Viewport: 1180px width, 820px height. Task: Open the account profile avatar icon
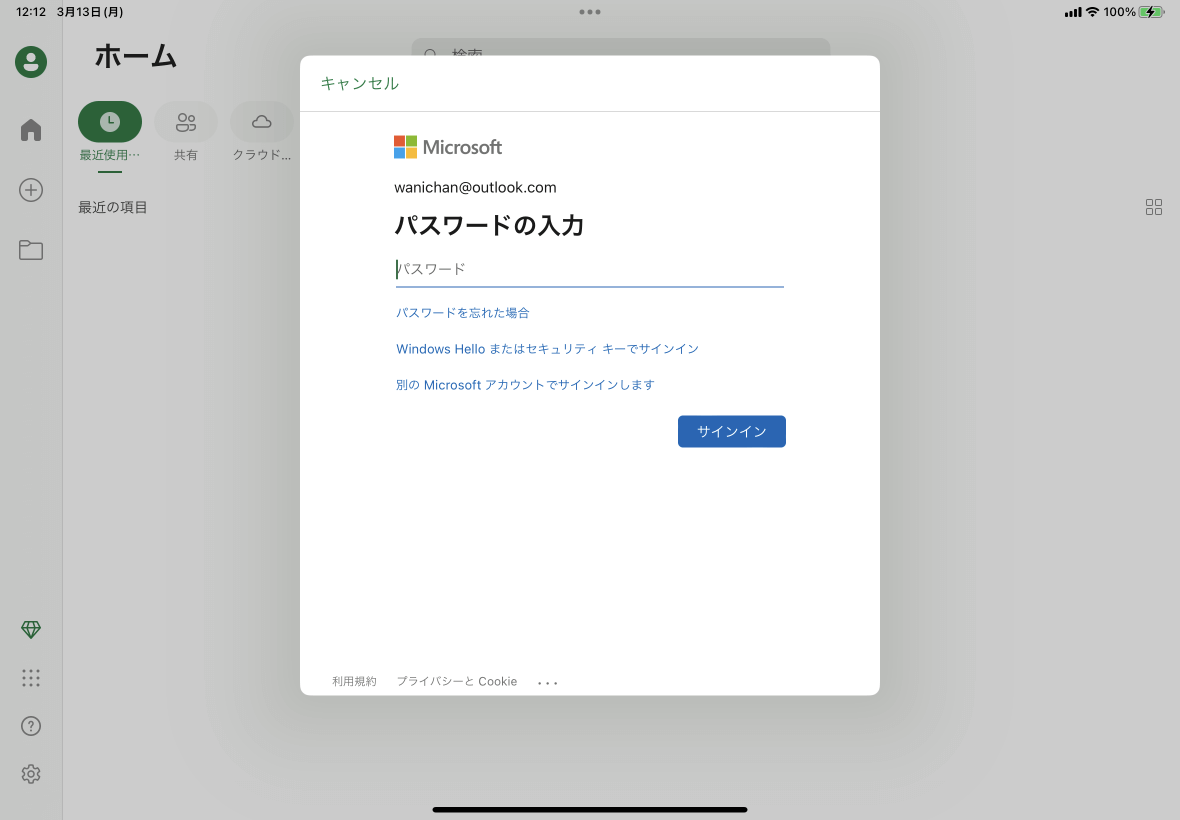[29, 61]
